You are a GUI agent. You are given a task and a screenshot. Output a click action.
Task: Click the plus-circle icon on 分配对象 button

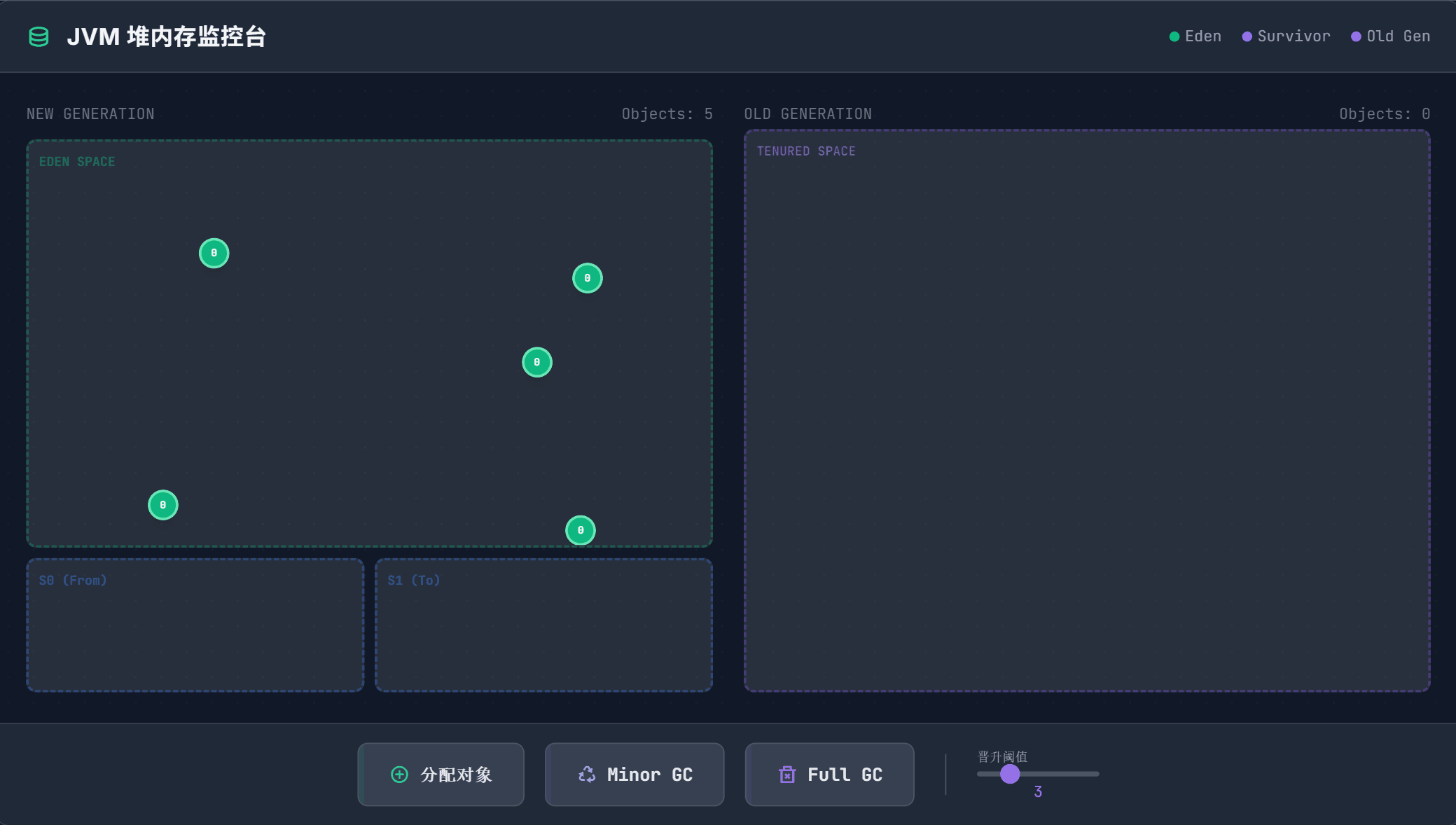coord(399,775)
